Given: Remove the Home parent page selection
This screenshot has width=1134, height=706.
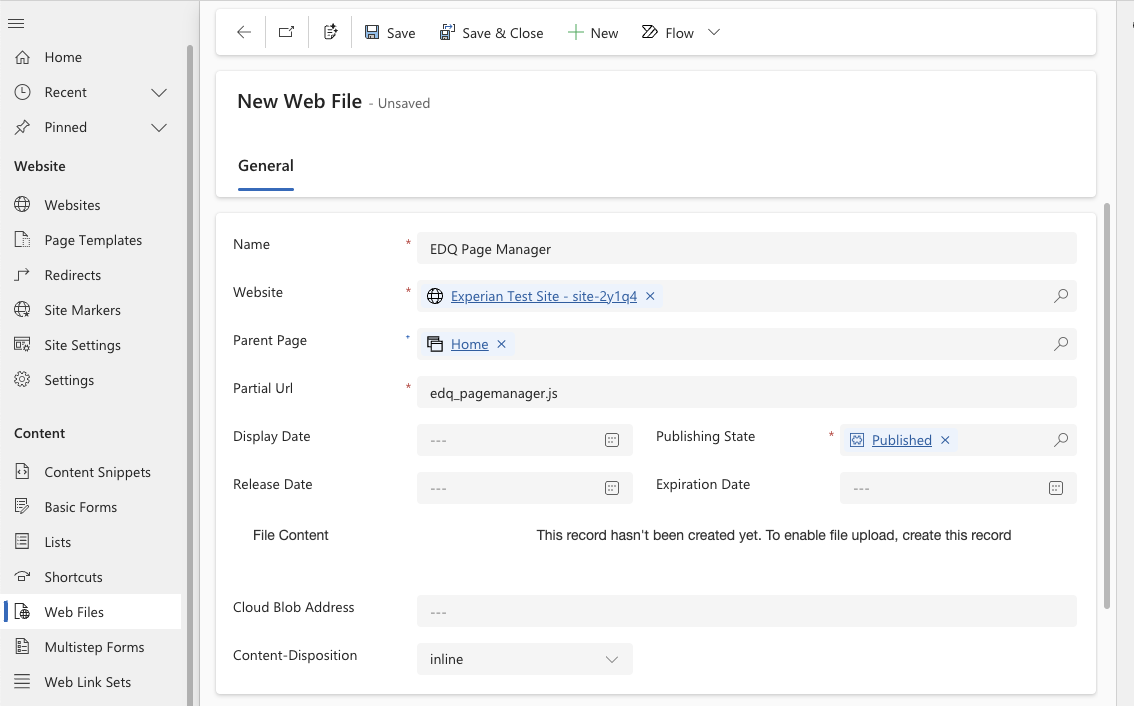Looking at the screenshot, I should 501,343.
